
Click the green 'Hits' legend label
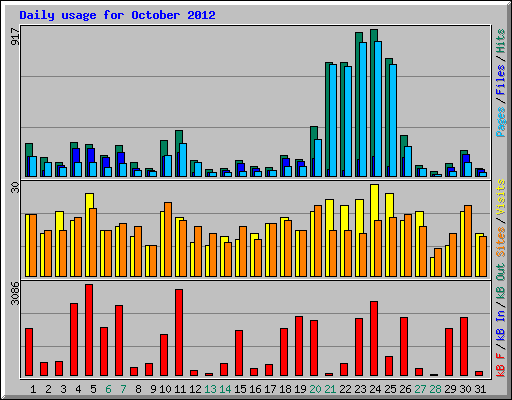[501, 41]
